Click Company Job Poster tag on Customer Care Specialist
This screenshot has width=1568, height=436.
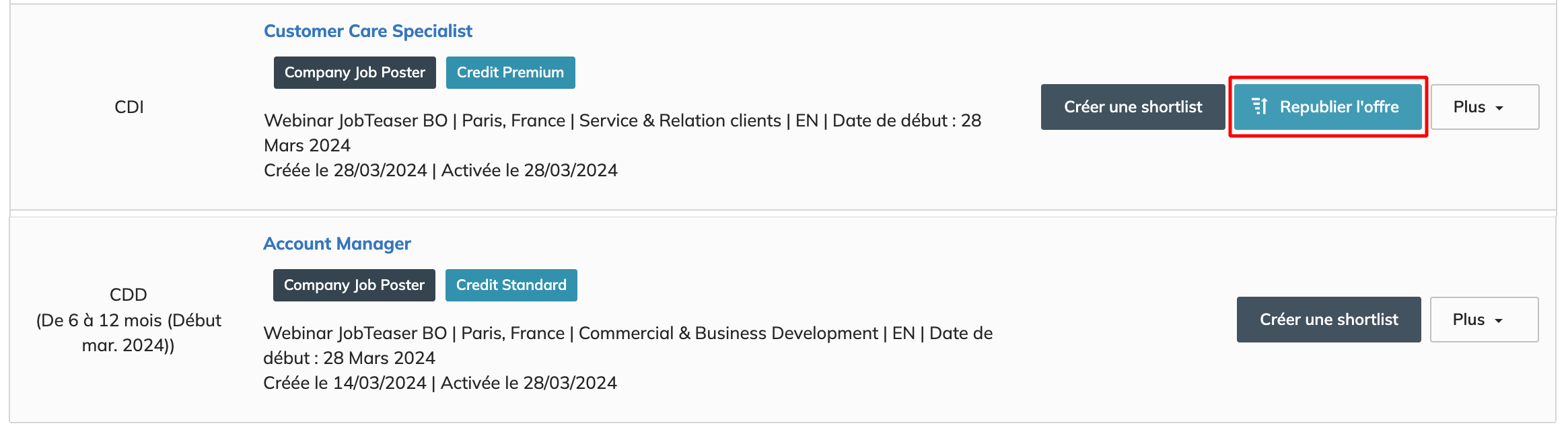coord(355,73)
